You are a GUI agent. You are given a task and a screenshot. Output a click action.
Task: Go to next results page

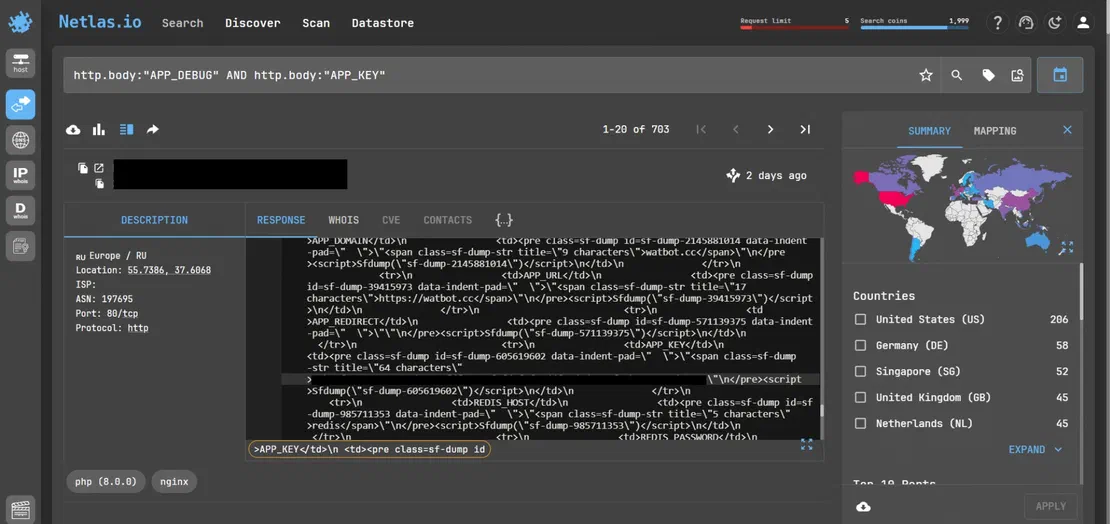(770, 130)
